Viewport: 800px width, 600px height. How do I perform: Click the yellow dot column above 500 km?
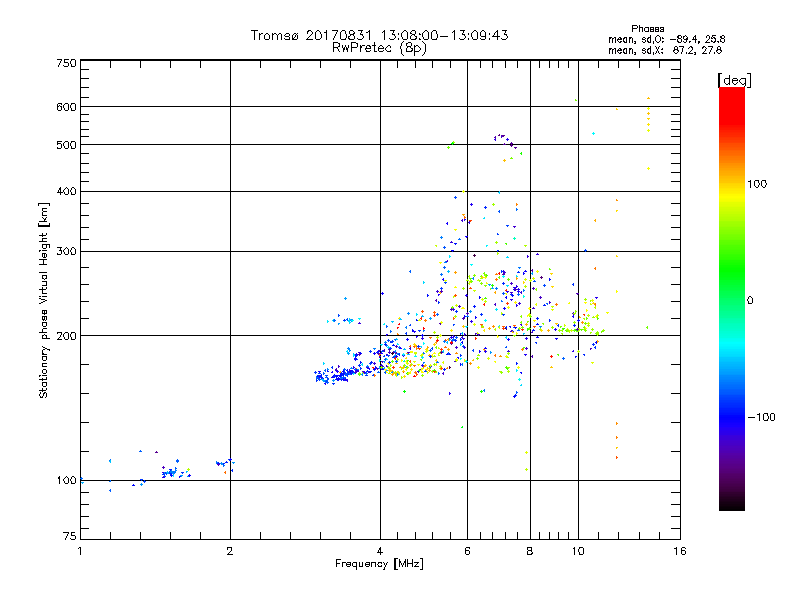tap(648, 115)
